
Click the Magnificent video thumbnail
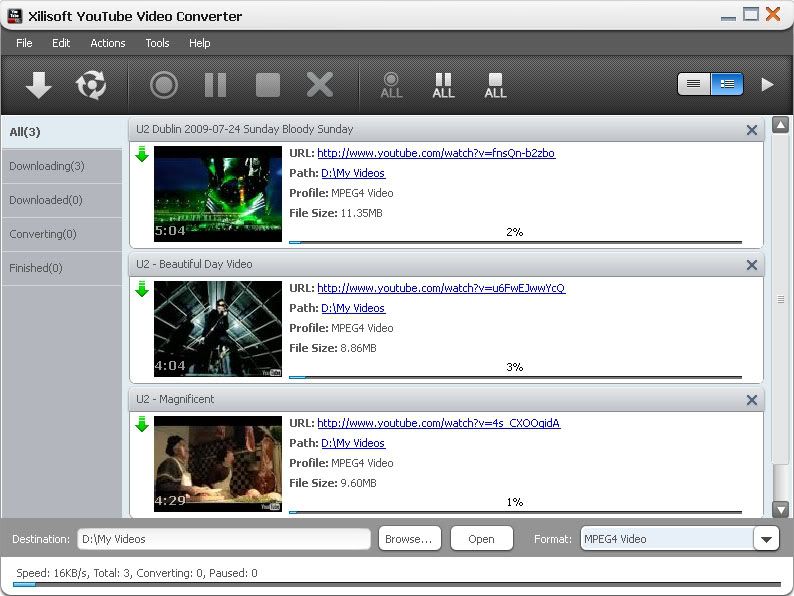[218, 464]
